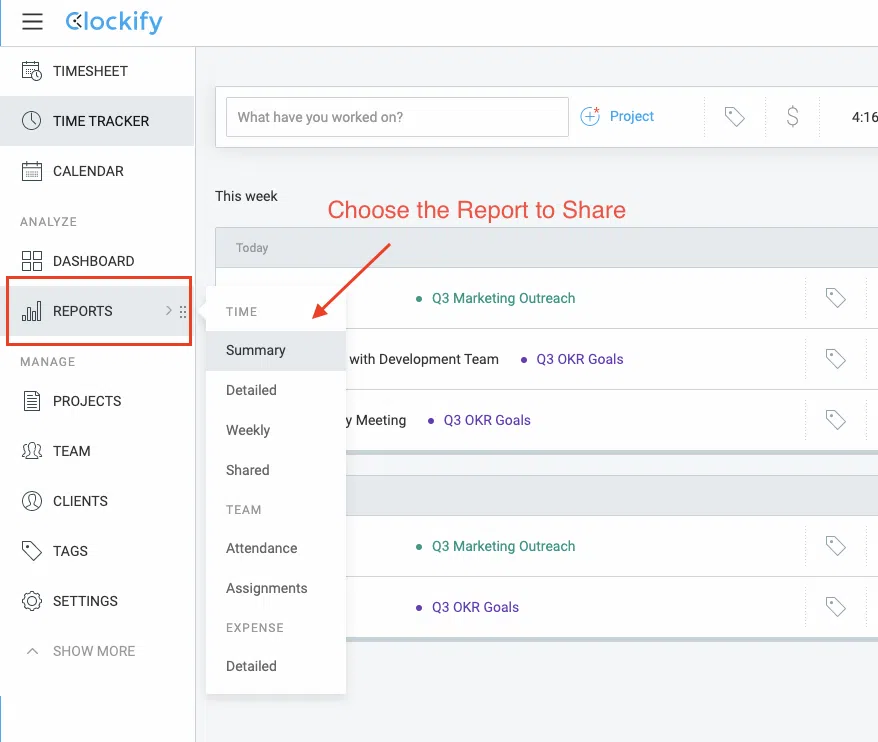Click the Q3 Marketing Outreach project link

(503, 298)
